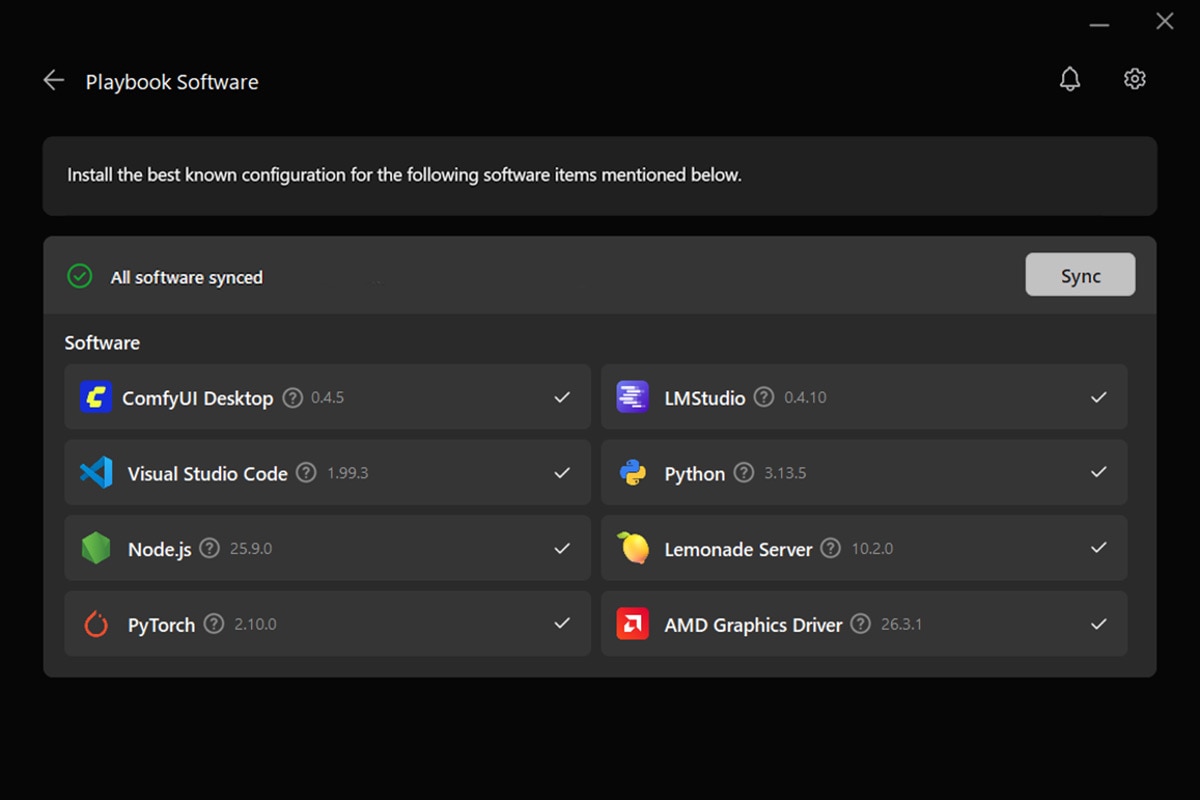Click the PyTorch label

pyautogui.click(x=161, y=625)
